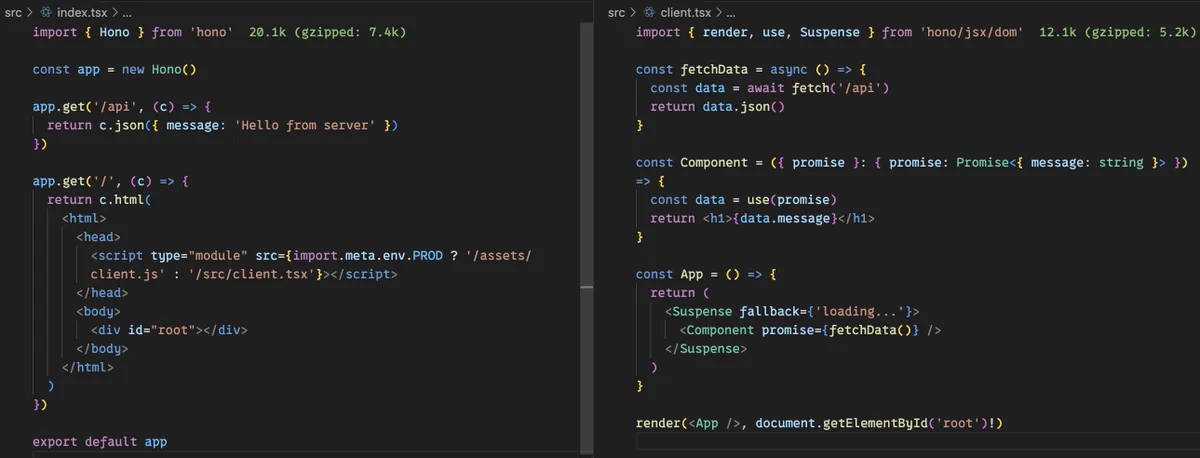Click the 'return c.html(' line

point(99,200)
